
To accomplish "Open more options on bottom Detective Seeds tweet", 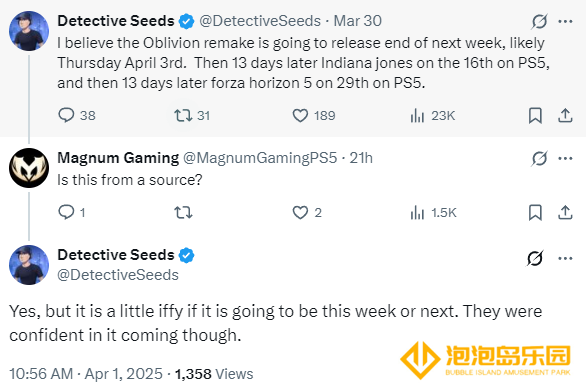I will click(565, 258).
